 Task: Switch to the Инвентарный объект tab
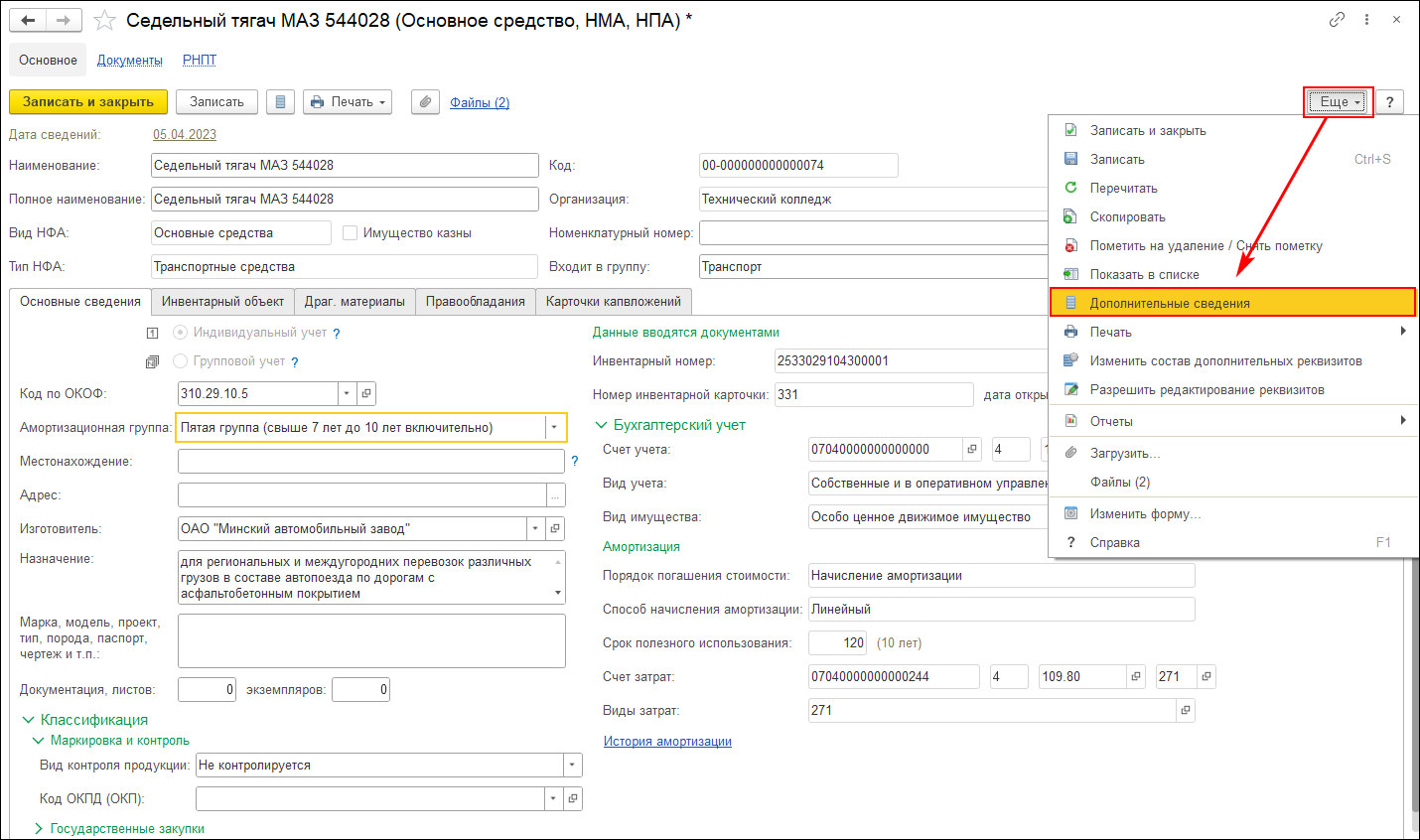[222, 301]
